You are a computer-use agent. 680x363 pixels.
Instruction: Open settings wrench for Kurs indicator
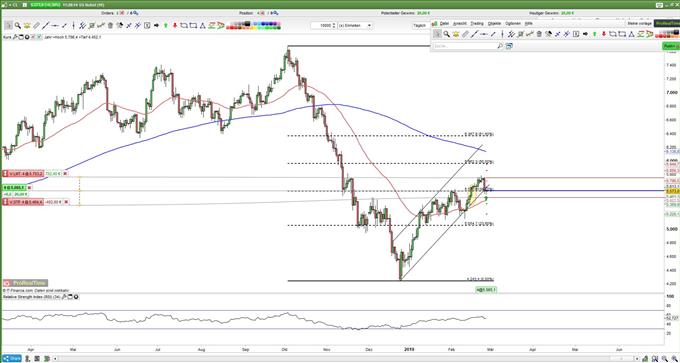15,37
